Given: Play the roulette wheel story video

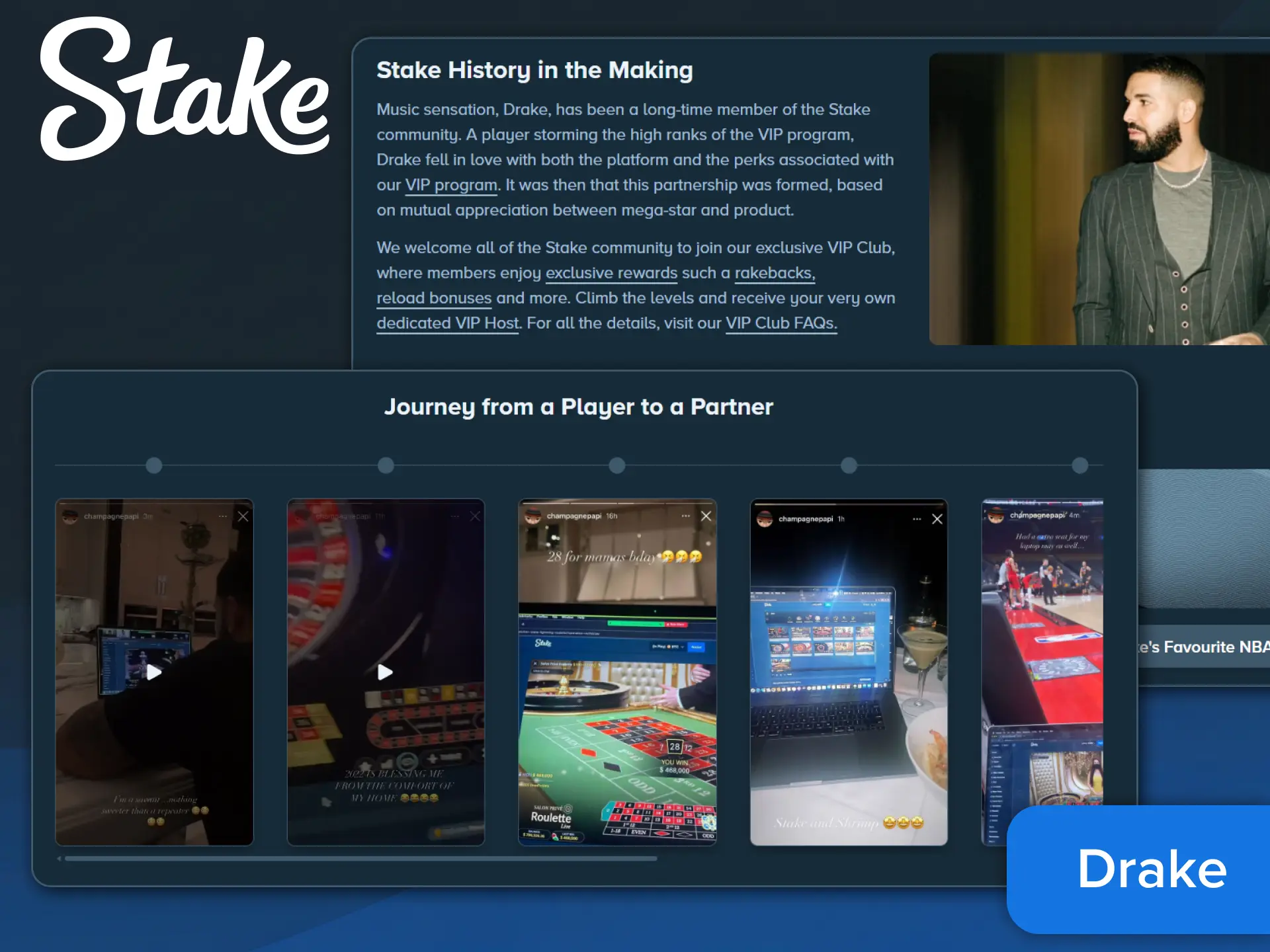Looking at the screenshot, I should coord(385,672).
